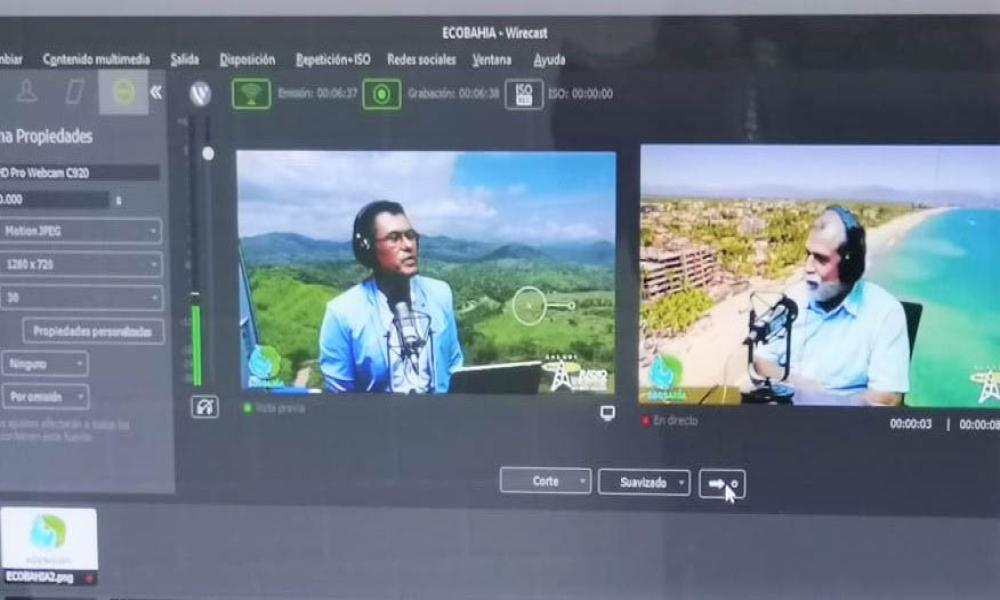Select the tilted rectangle icon tab
The width and height of the screenshot is (1000, 600).
[x=75, y=92]
